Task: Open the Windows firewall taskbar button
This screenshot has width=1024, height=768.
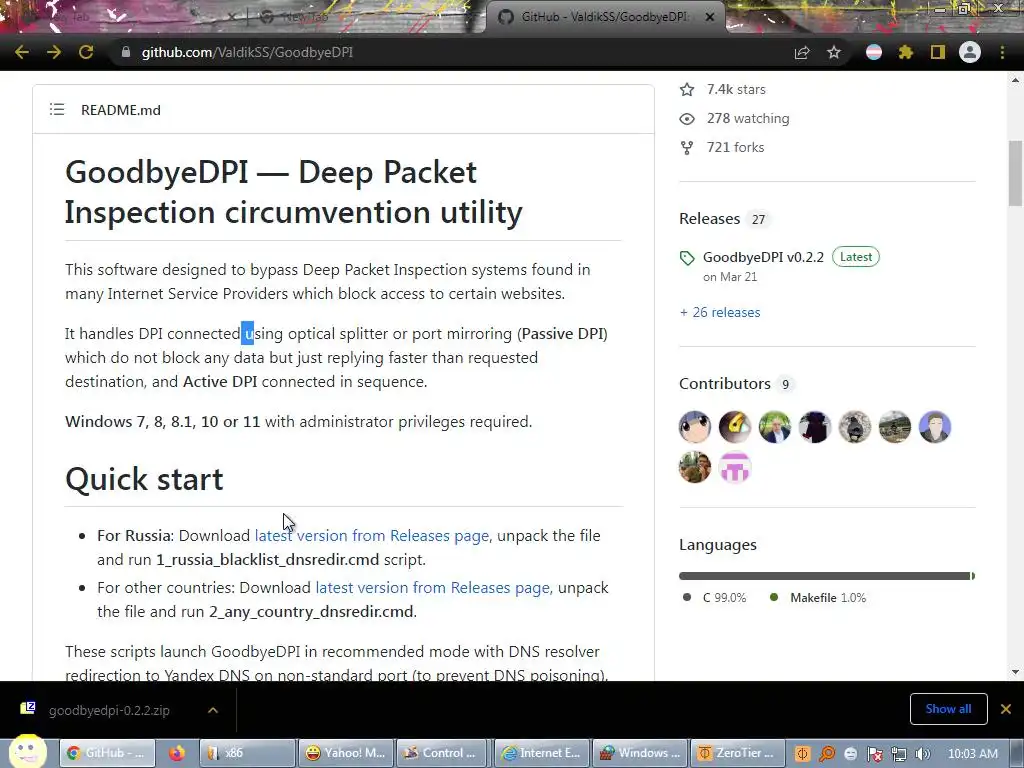Action: tap(641, 753)
